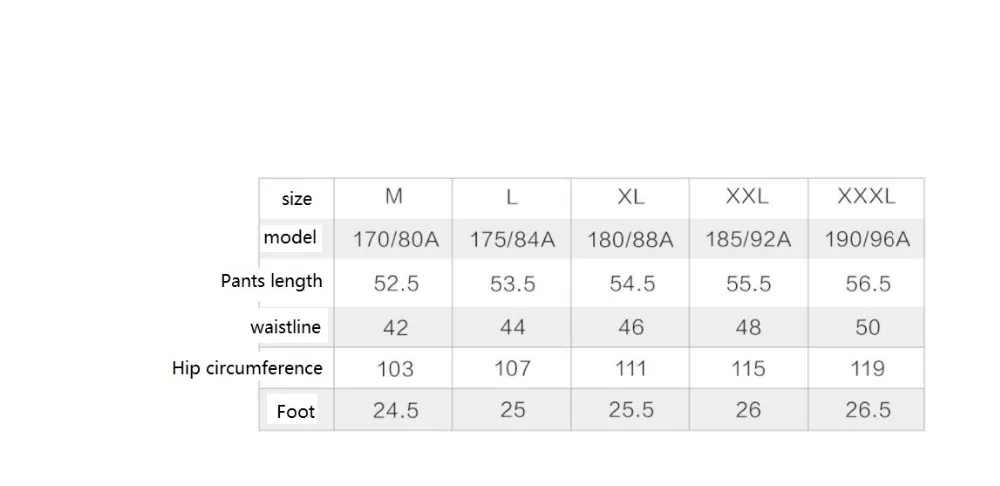Click the 'model' row label

(x=290, y=237)
